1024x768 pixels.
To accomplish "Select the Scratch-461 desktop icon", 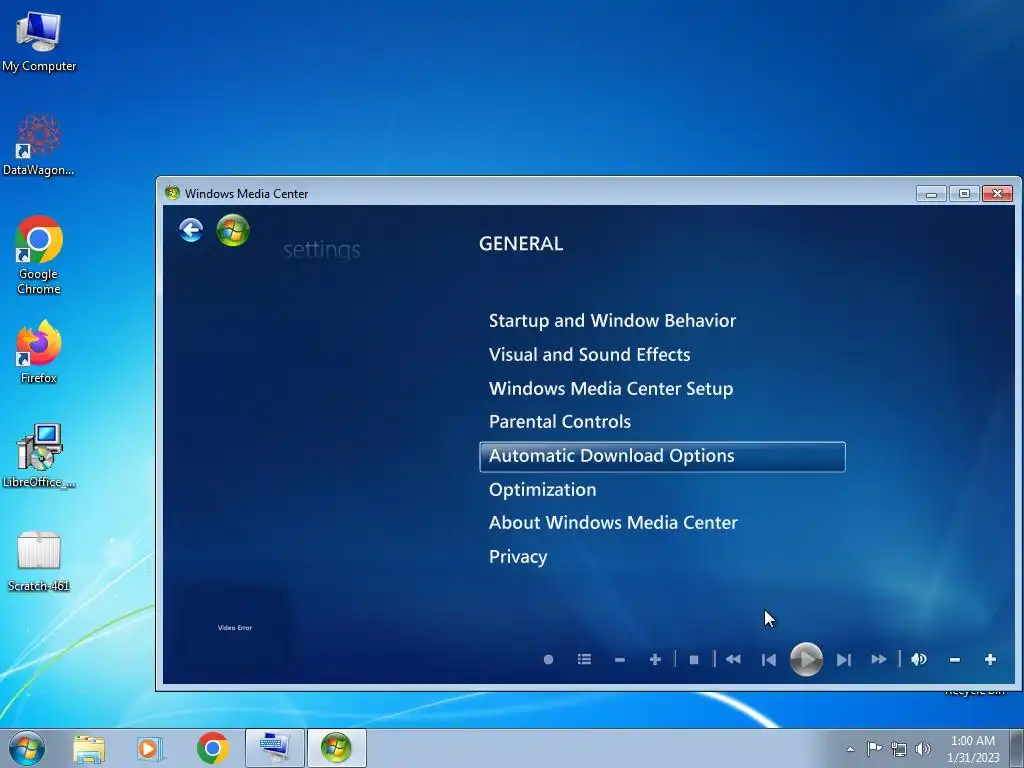I will click(39, 561).
